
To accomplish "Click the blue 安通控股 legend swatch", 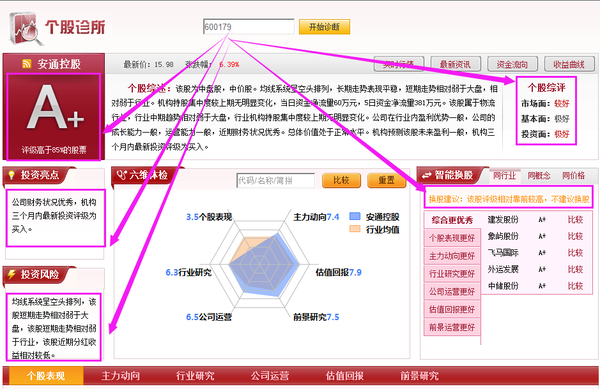I will coord(355,216).
